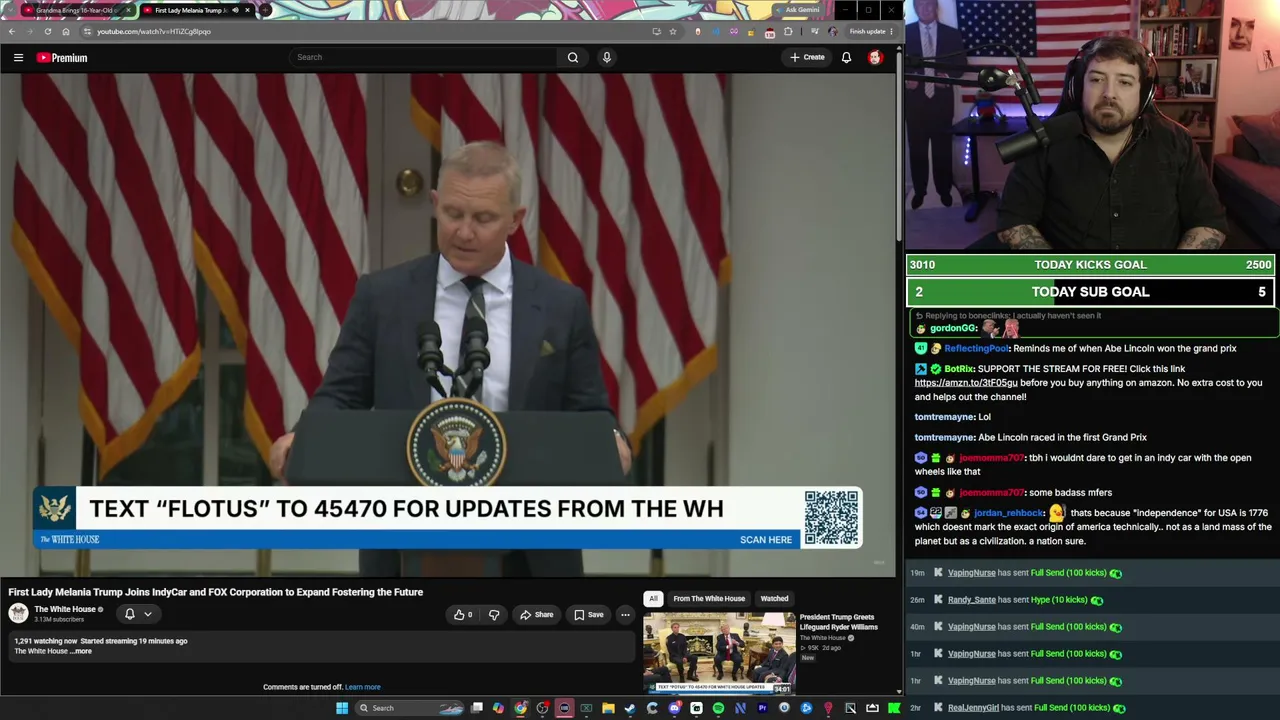Mute the First Lady Melania Trump tab
Viewport: 1280px width, 720px height.
[235, 10]
